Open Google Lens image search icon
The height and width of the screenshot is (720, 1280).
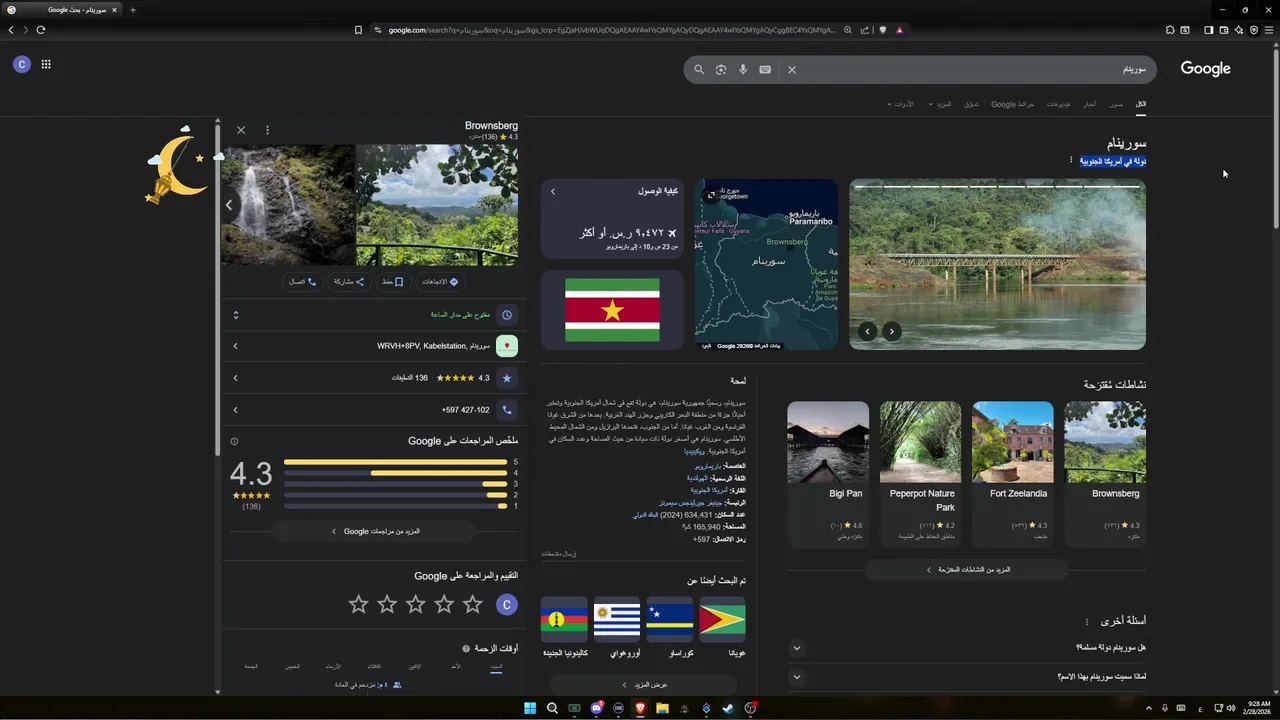[721, 70]
